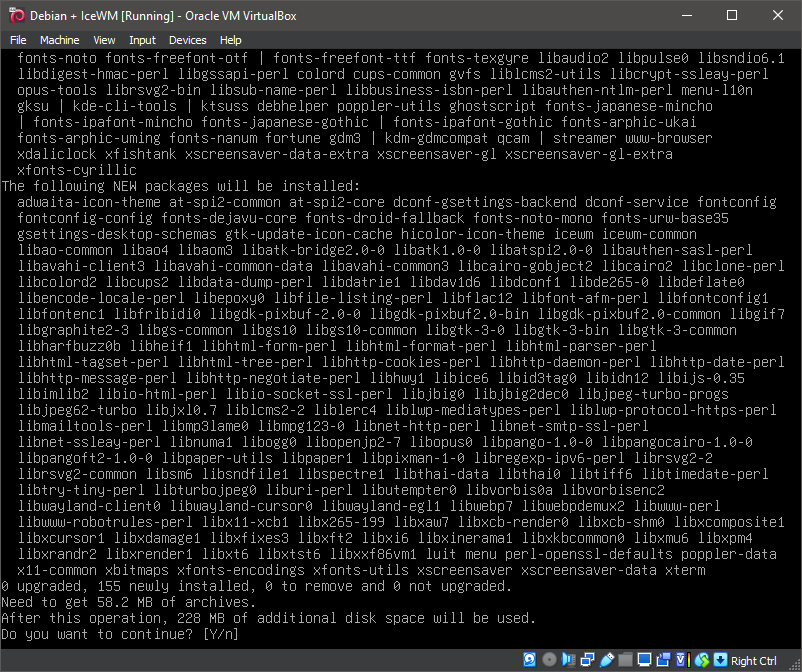Click the recording status icon
The width and height of the screenshot is (802, 672).
tap(663, 659)
